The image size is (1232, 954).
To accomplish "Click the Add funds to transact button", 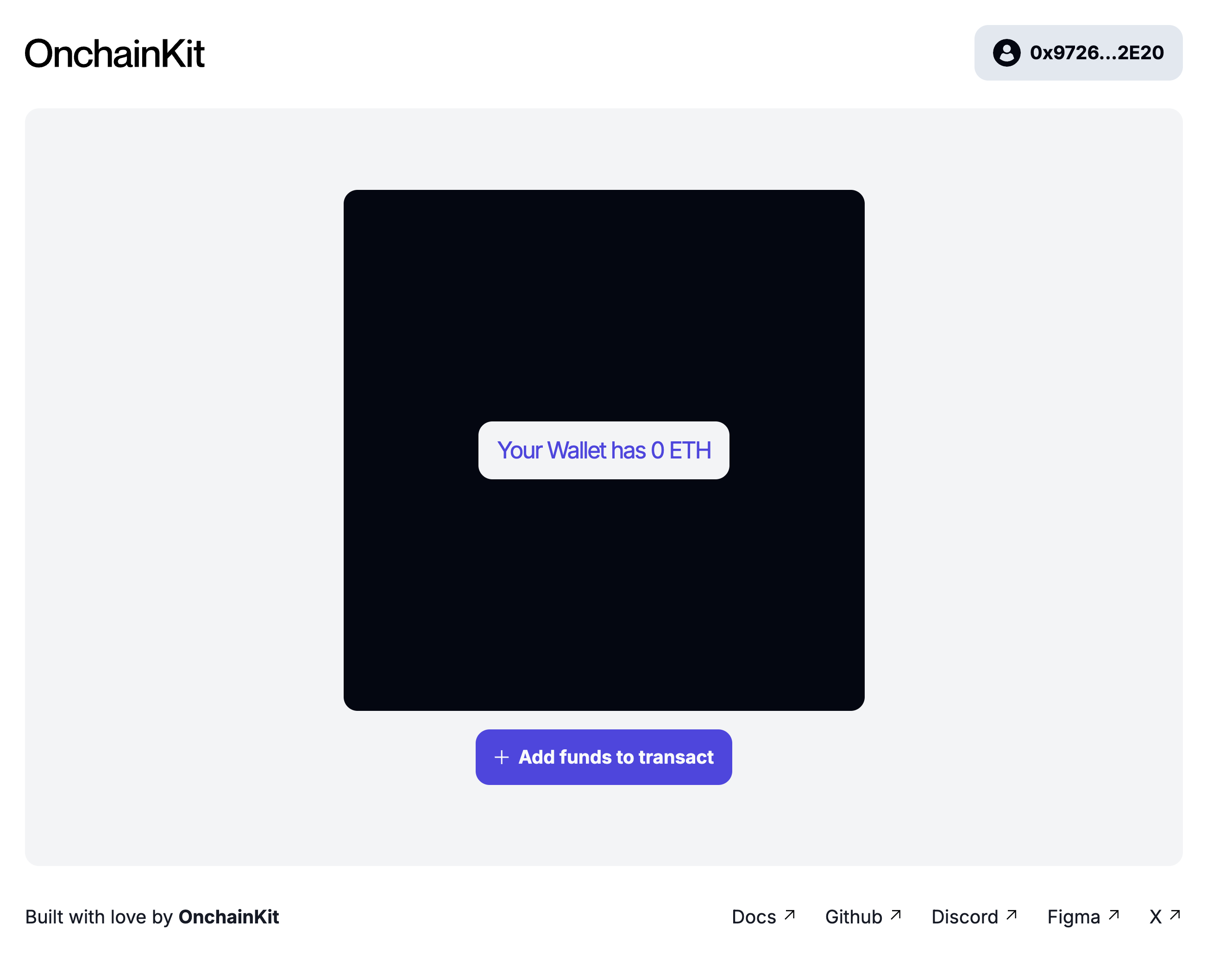I will point(603,757).
